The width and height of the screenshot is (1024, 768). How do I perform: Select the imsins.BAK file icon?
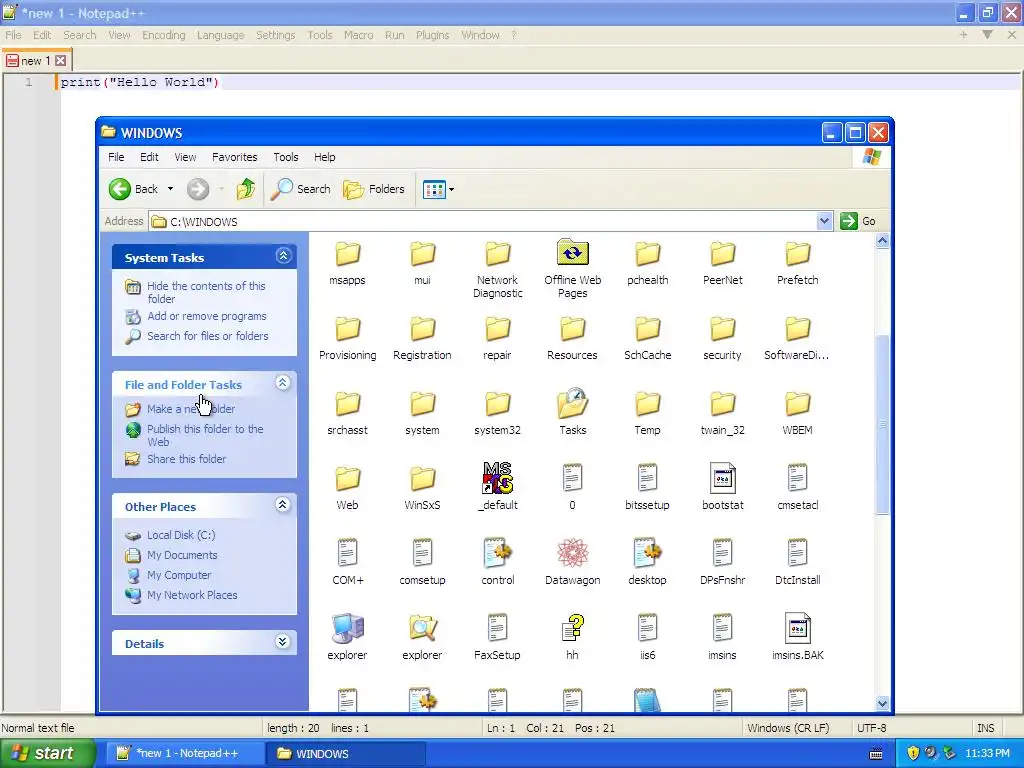point(797,629)
